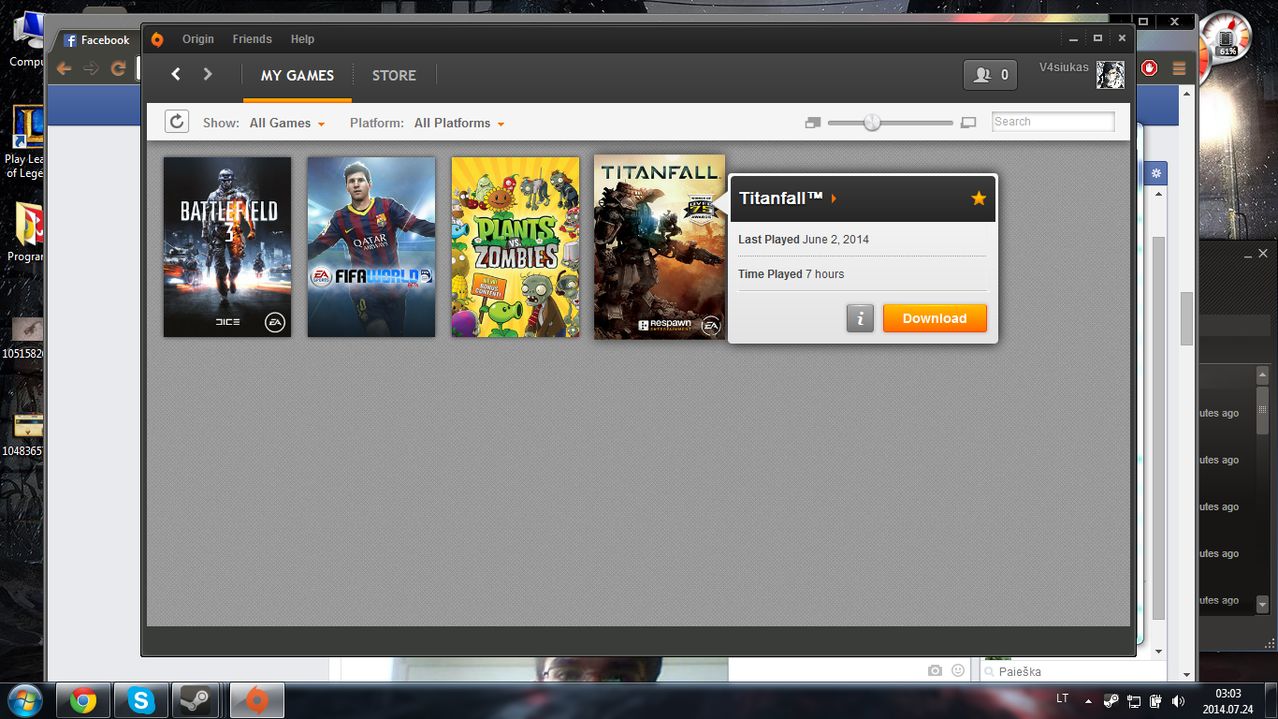Adjust the game tile size slider
This screenshot has height=719, width=1278.
point(872,122)
